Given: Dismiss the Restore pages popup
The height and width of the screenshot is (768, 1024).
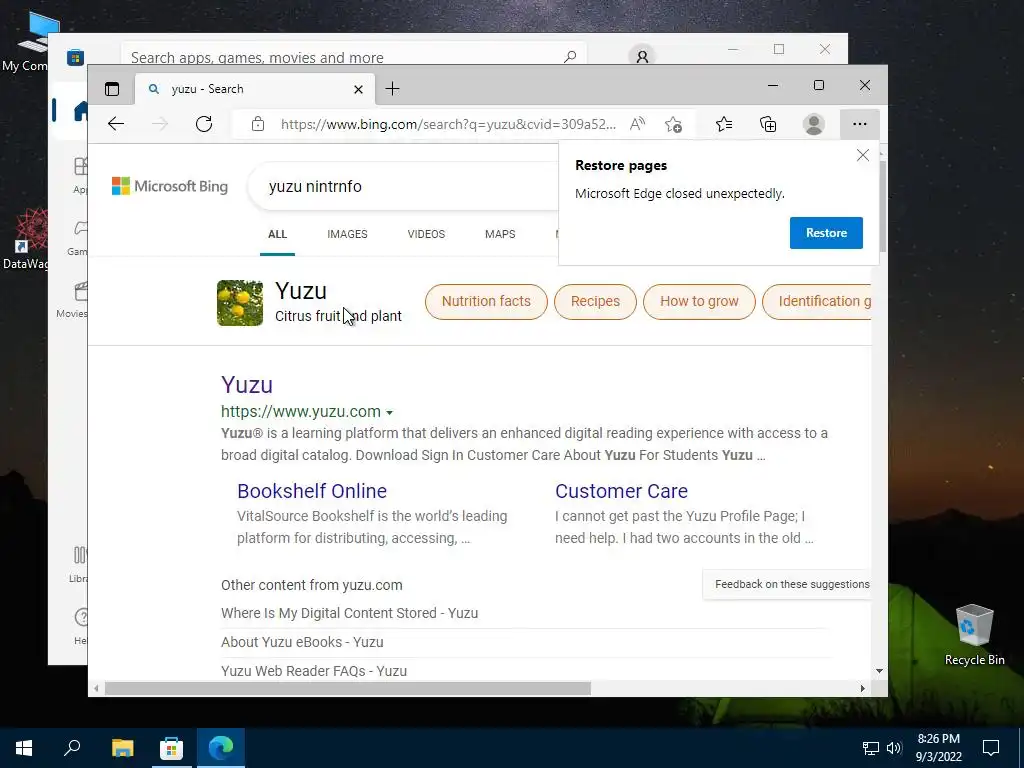Looking at the screenshot, I should pos(863,155).
